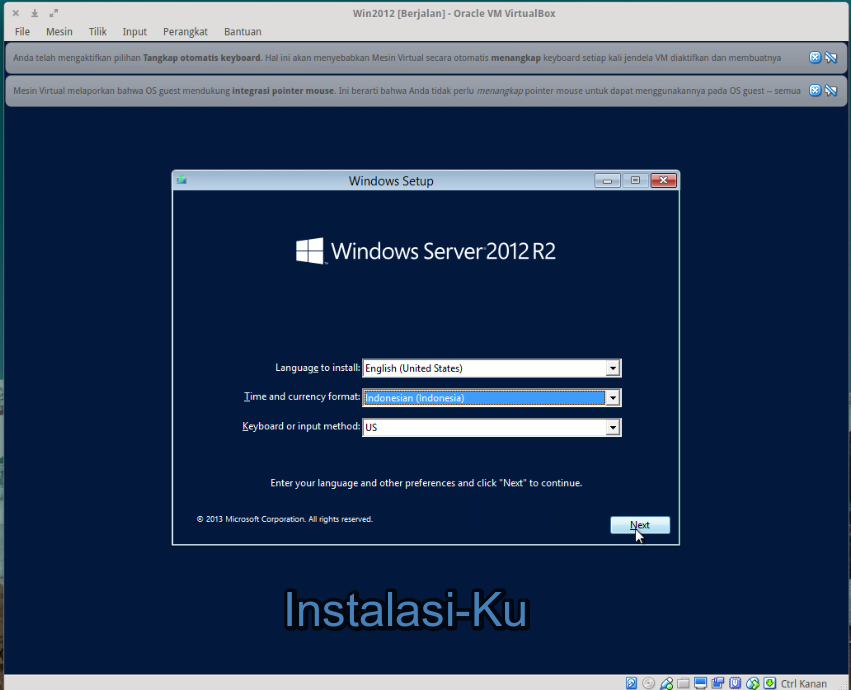Image resolution: width=851 pixels, height=690 pixels.
Task: Open the Keyboard or input method dropdown
Action: (613, 427)
